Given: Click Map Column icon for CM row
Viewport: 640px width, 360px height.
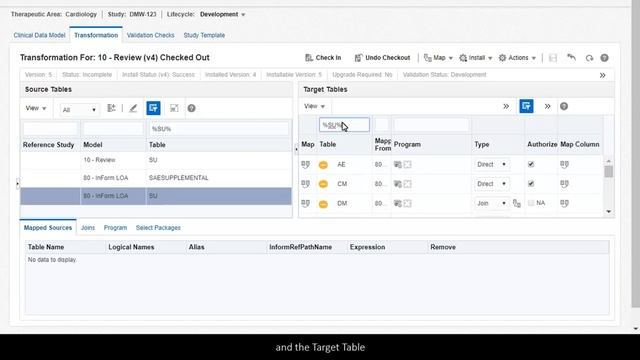Looking at the screenshot, I should click(564, 184).
